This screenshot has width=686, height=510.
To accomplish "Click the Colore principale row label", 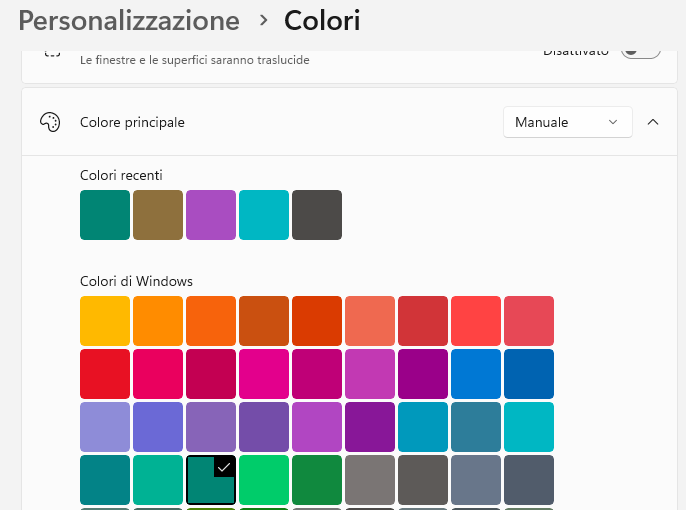I will point(132,122).
